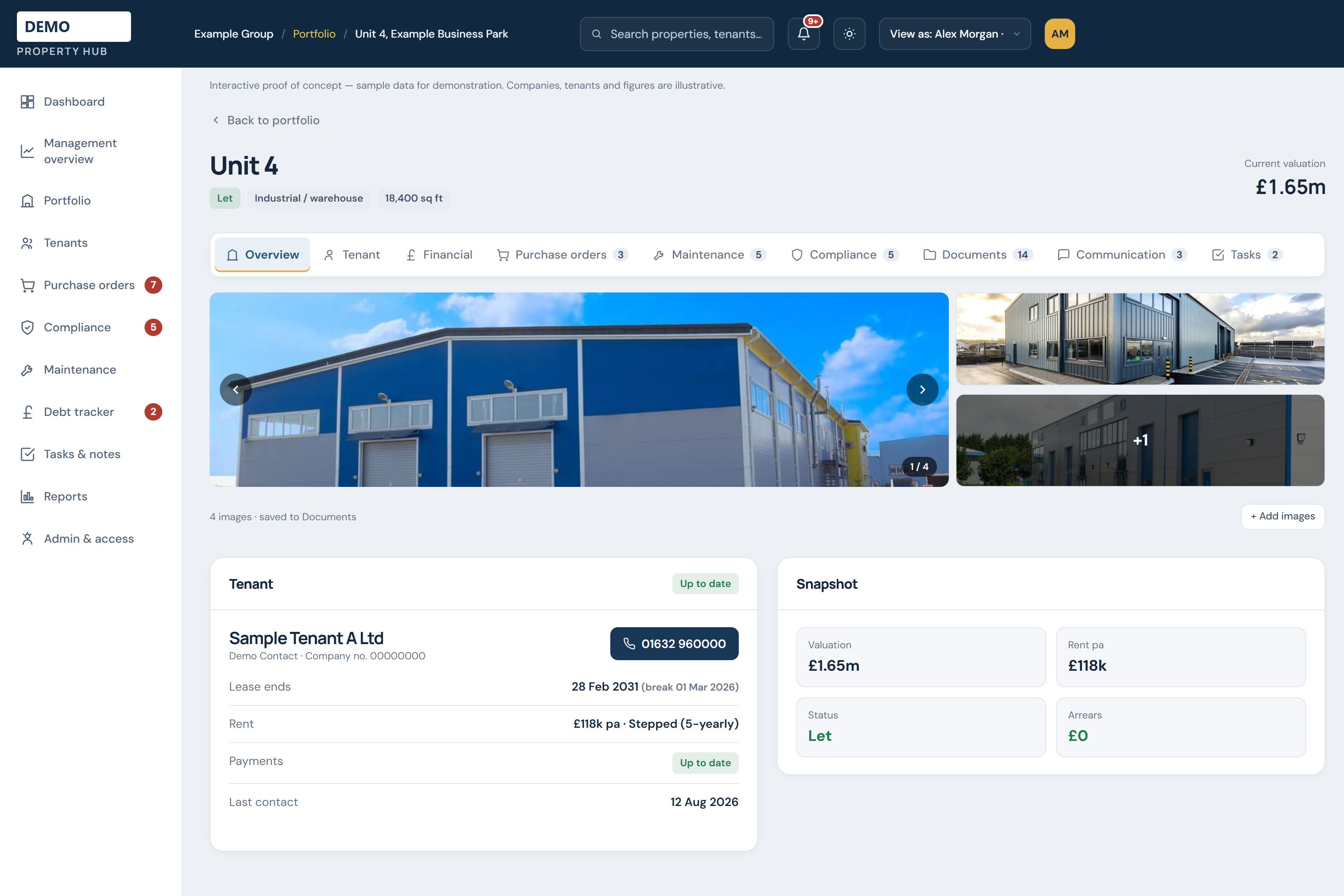The width and height of the screenshot is (1344, 896).
Task: Open the Tasks tab with 2 badge
Action: click(1247, 255)
